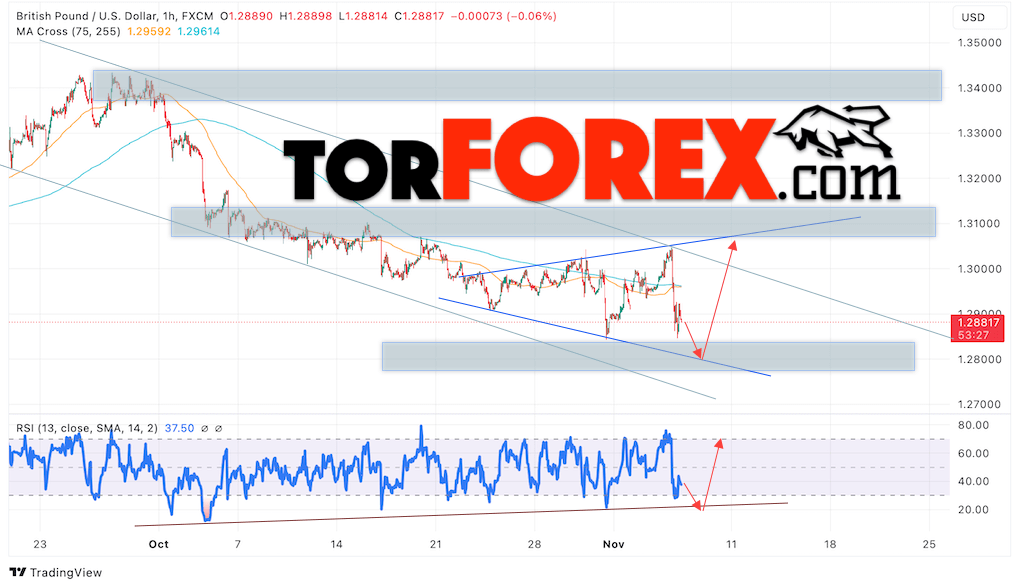
Task: Click the 1.27000 price axis label
Action: 979,404
